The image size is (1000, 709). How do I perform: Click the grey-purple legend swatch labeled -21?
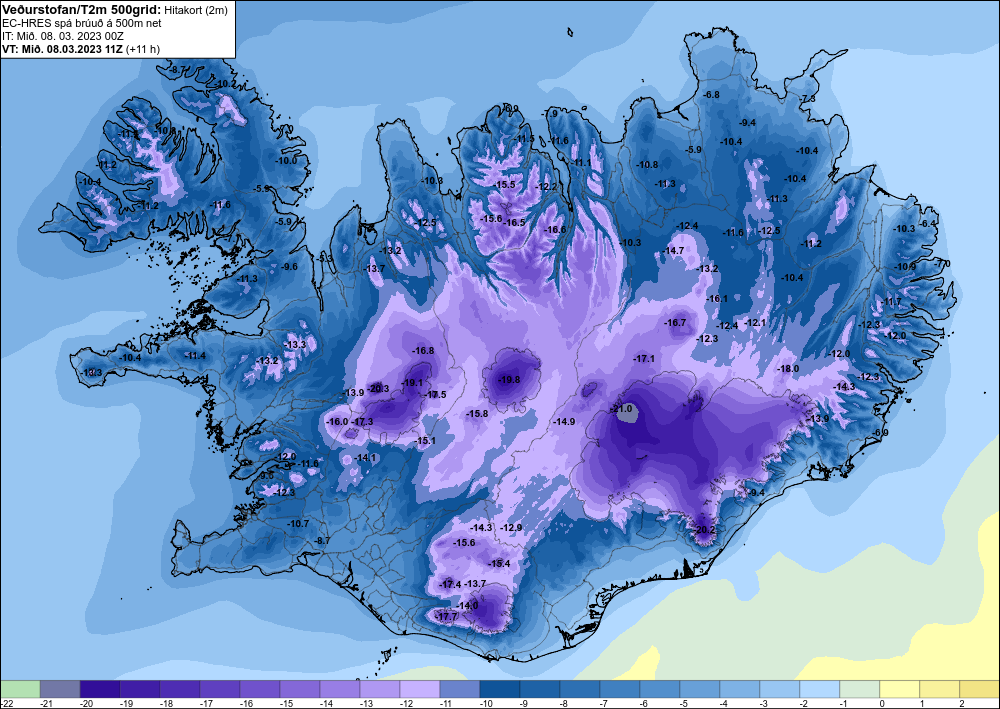click(60, 689)
